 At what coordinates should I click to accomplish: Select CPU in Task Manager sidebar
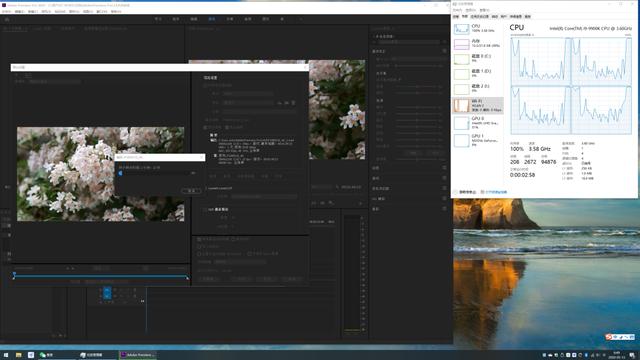tap(478, 29)
